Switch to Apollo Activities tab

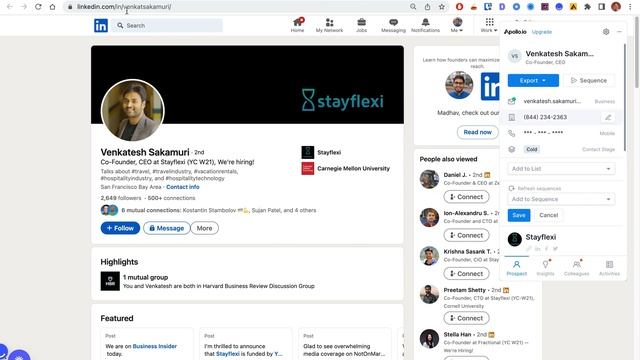tap(609, 268)
